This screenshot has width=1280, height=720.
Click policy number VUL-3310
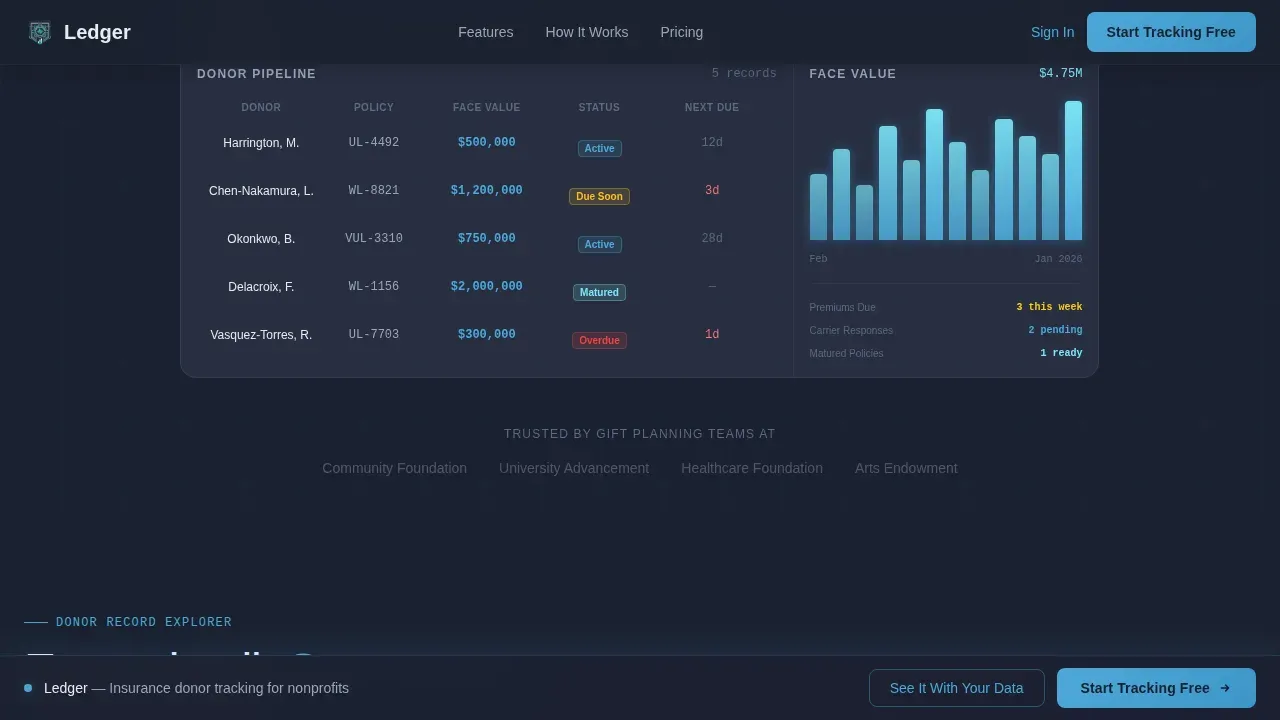pos(374,239)
